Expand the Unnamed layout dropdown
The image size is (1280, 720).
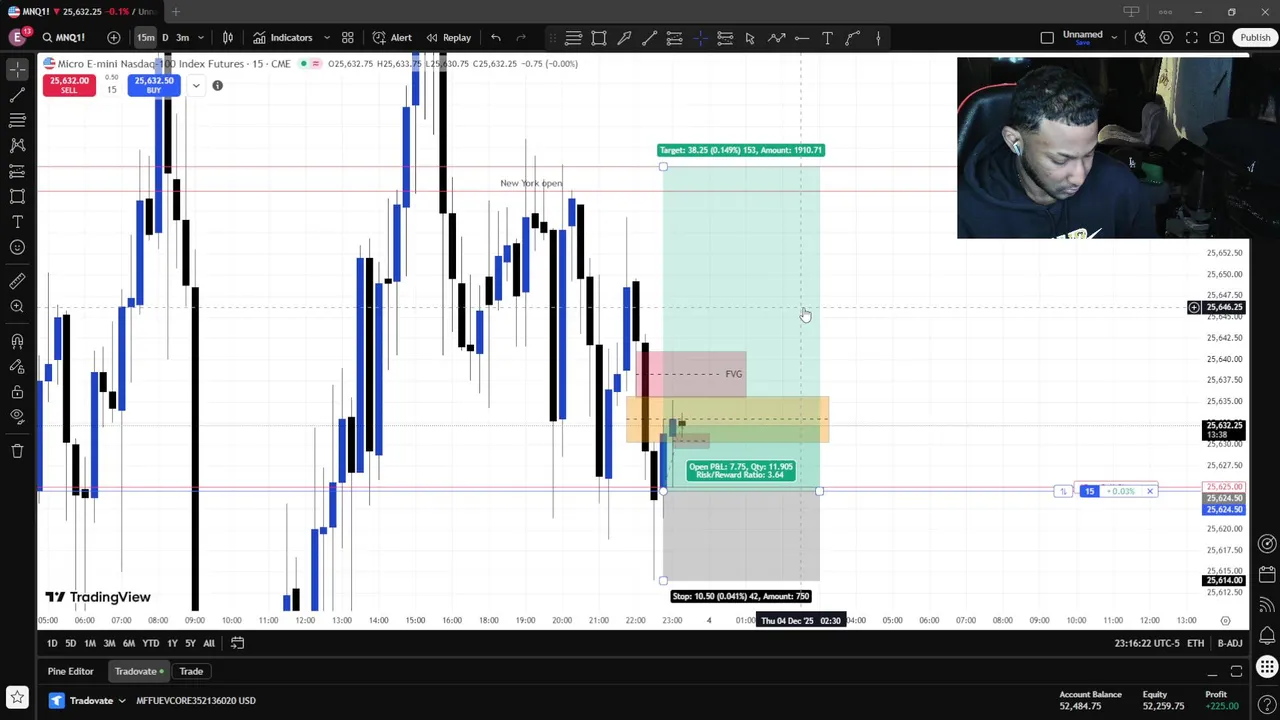(x=1113, y=38)
